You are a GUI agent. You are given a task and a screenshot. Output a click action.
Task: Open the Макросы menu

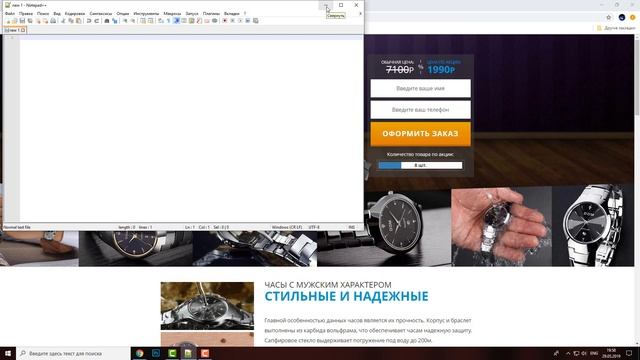(172, 13)
